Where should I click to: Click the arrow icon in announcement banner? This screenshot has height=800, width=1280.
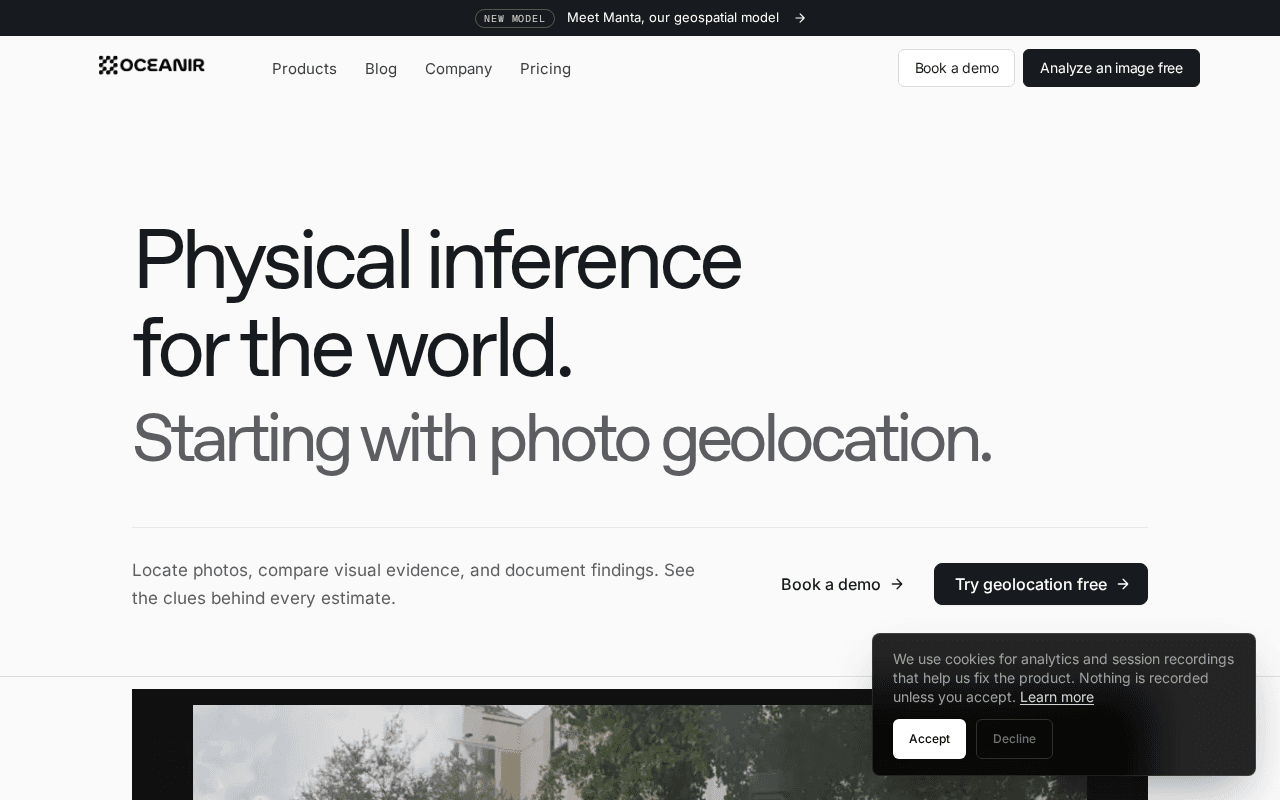tap(800, 18)
